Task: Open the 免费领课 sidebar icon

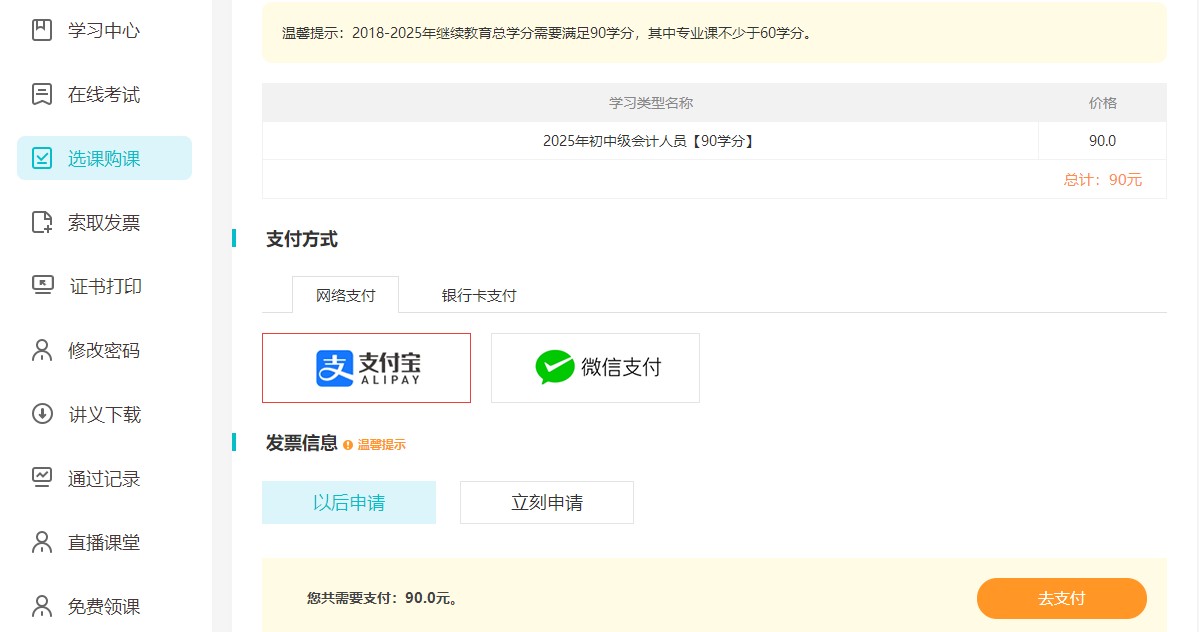Action: click(41, 606)
